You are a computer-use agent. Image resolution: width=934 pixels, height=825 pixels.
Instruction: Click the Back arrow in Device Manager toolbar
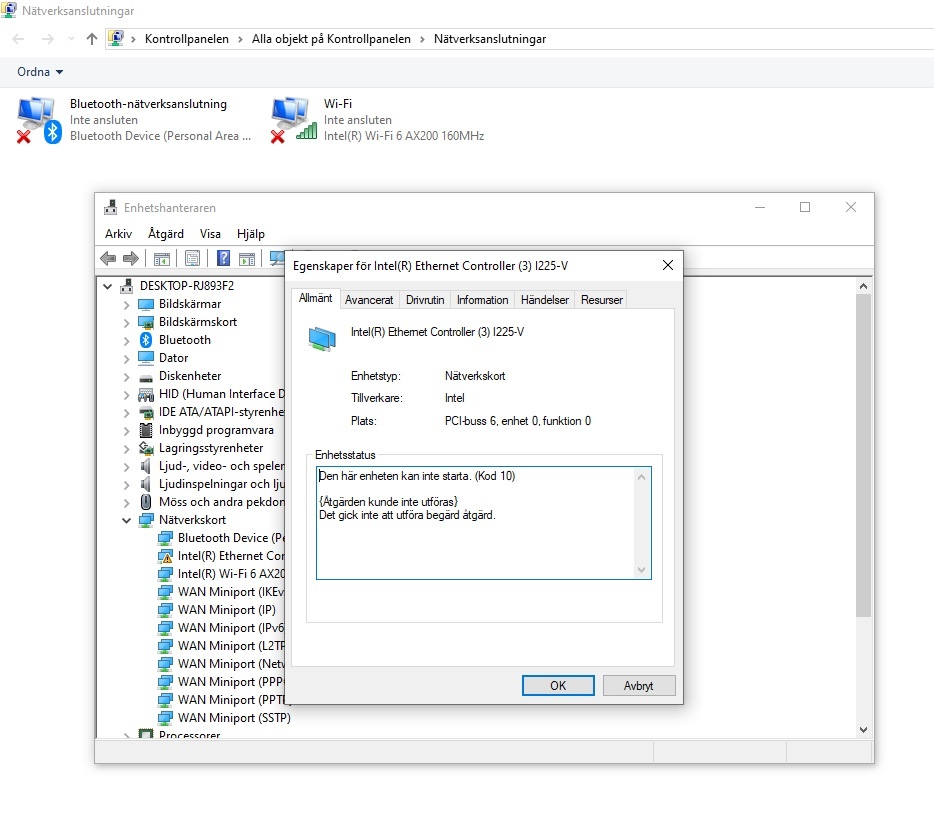tap(108, 259)
